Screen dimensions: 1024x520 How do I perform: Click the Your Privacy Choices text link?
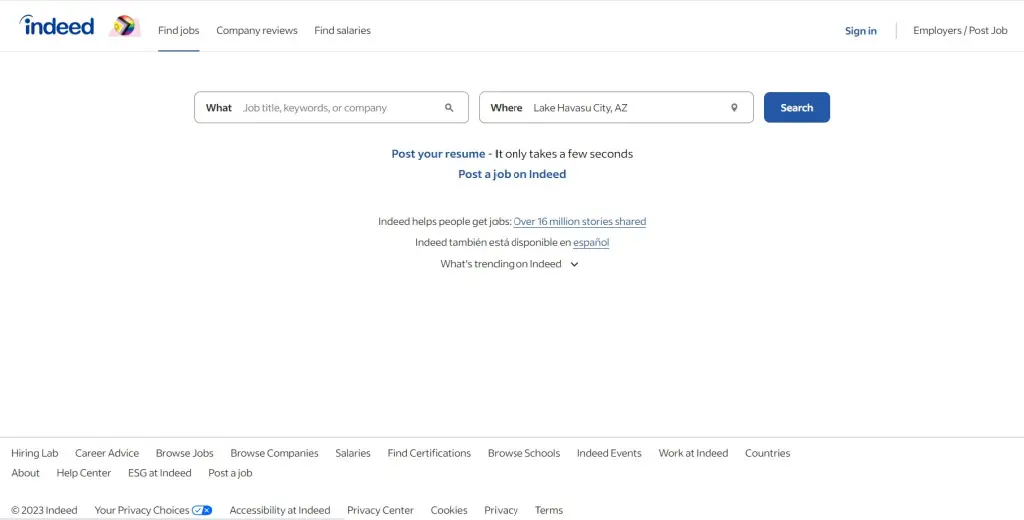[x=142, y=510]
